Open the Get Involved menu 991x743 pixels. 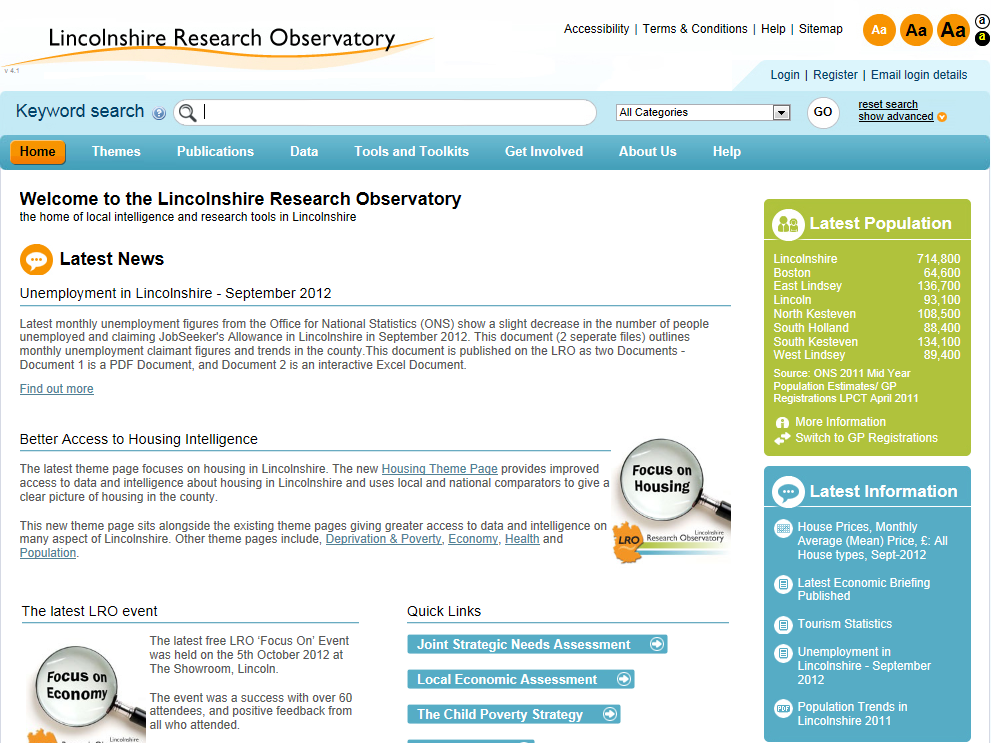tap(544, 152)
